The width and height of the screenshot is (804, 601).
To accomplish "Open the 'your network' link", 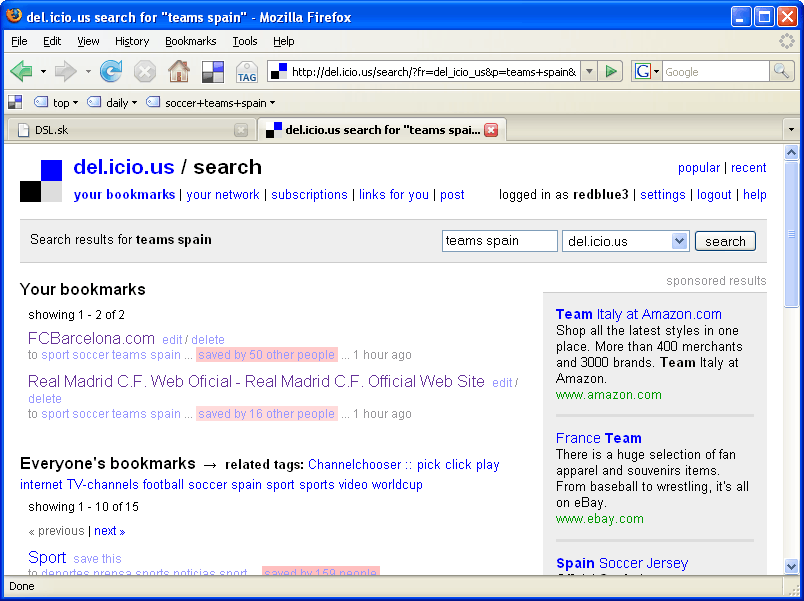I will [223, 194].
